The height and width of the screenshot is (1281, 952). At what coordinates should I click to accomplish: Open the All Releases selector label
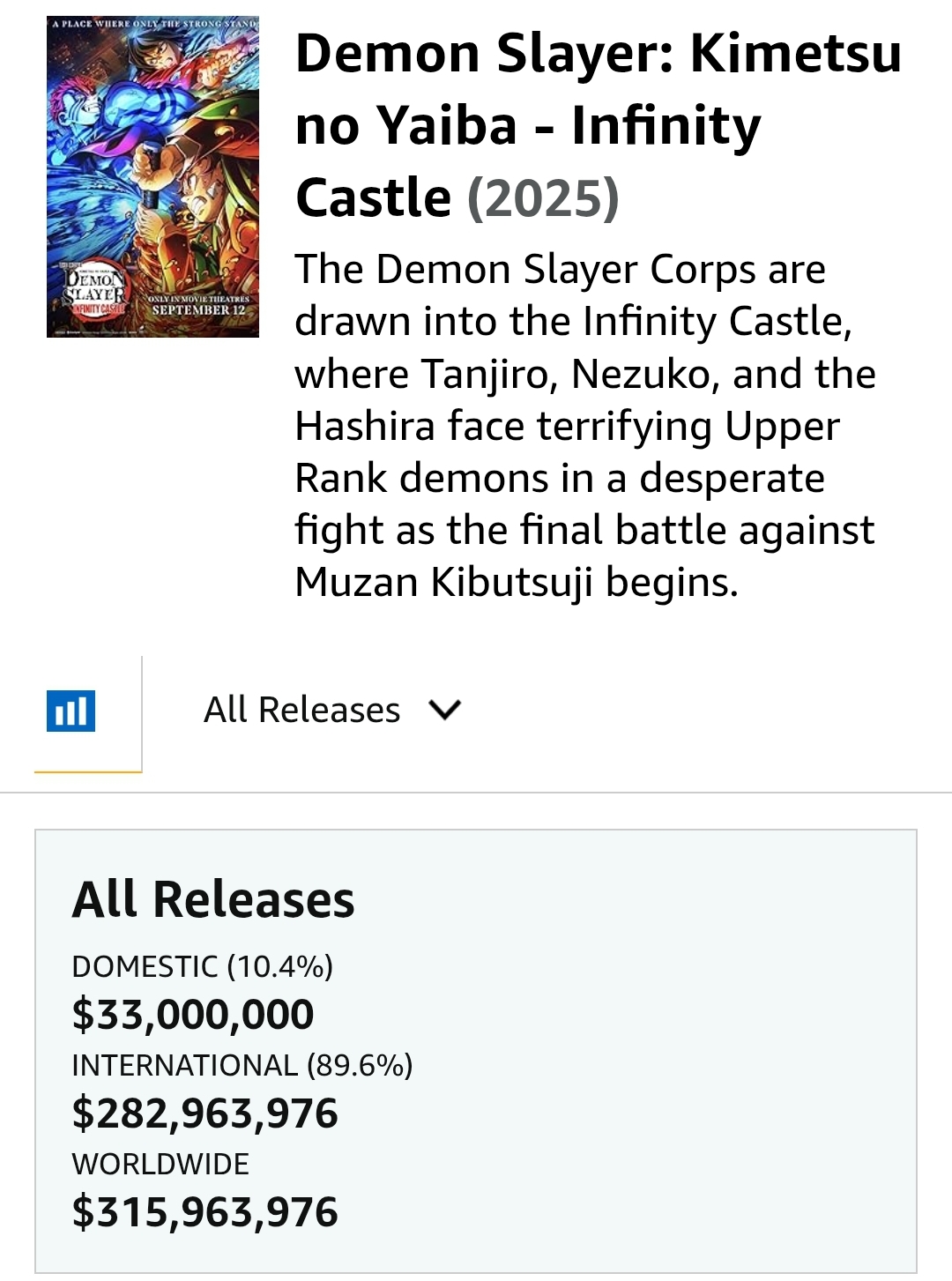(301, 710)
